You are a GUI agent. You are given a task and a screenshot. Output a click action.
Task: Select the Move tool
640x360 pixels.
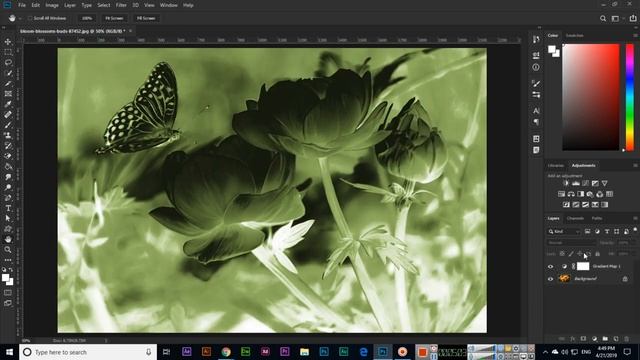click(8, 42)
